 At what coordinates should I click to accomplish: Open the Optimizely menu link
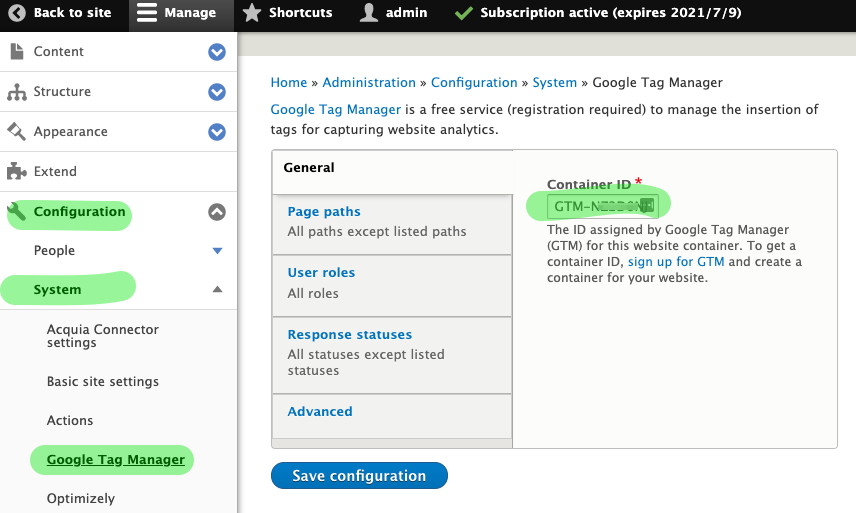point(81,498)
